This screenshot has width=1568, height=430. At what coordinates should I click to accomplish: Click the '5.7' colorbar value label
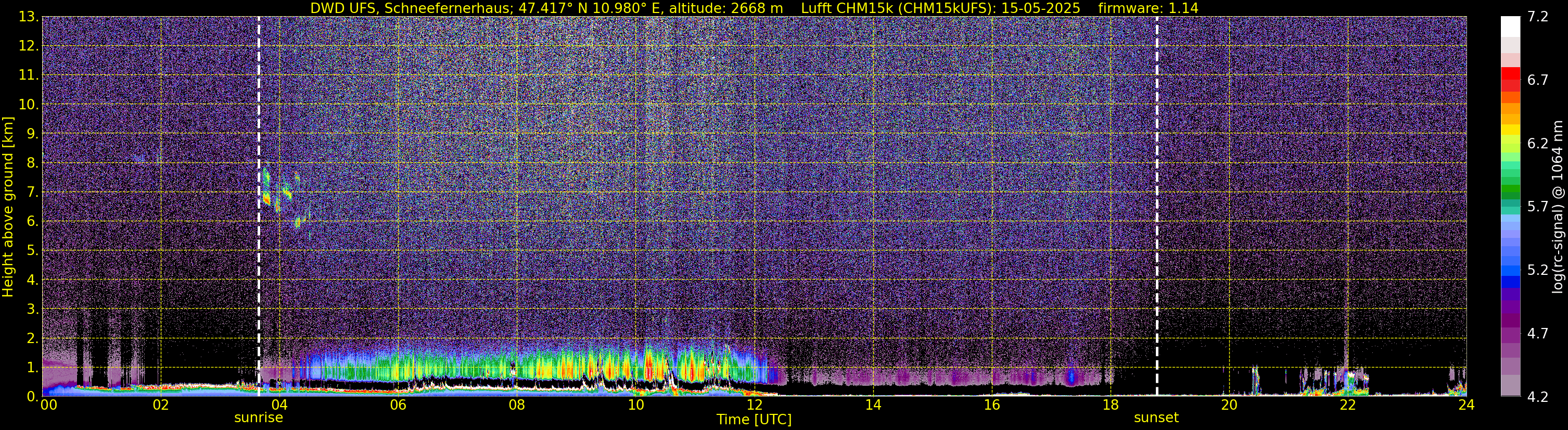[1538, 207]
